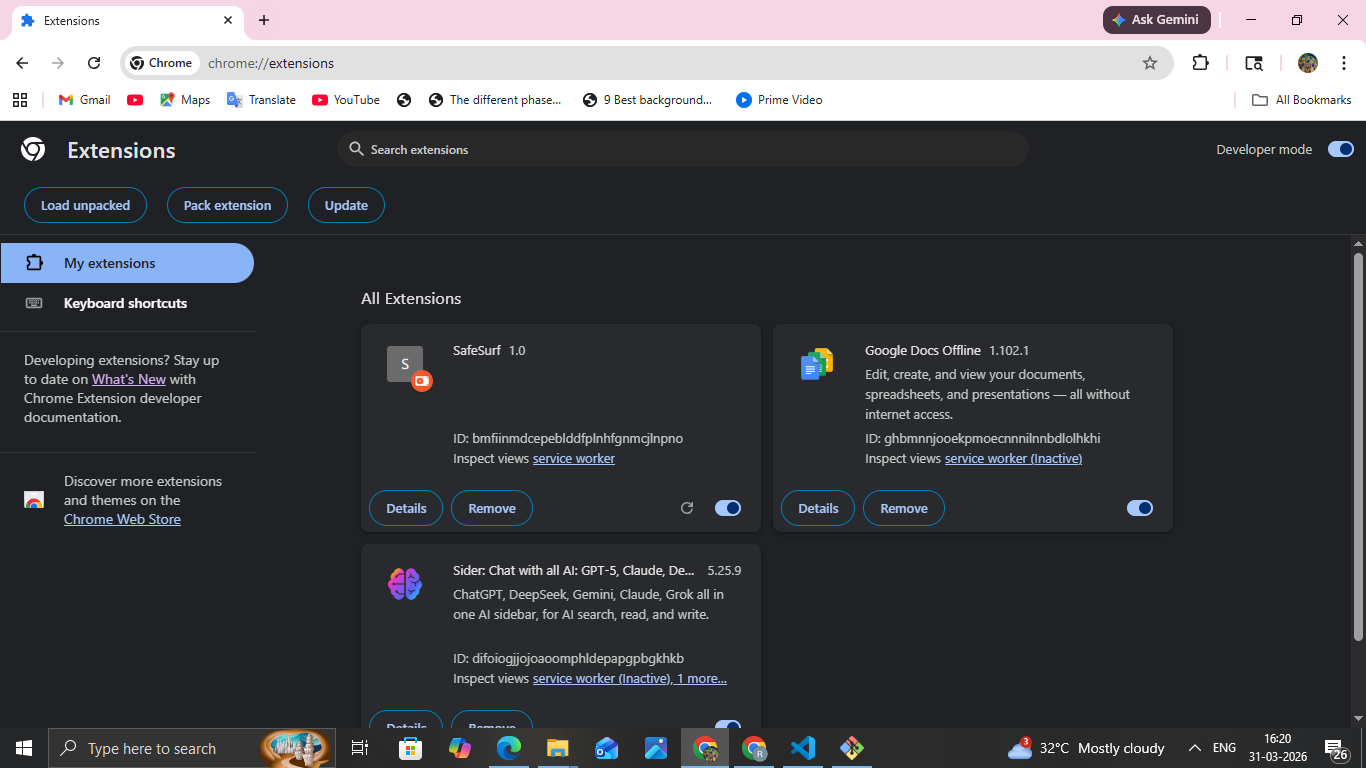Open the Extensions puzzle-piece toolbar menu
The width and height of the screenshot is (1366, 768).
click(x=1201, y=63)
